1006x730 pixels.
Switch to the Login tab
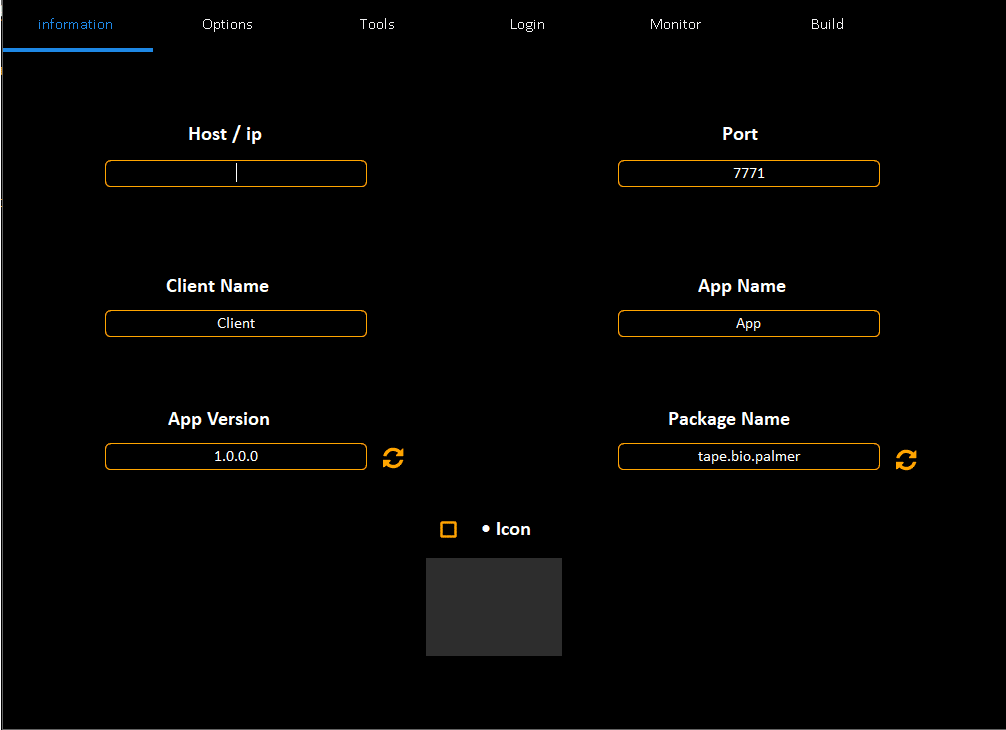(x=527, y=24)
